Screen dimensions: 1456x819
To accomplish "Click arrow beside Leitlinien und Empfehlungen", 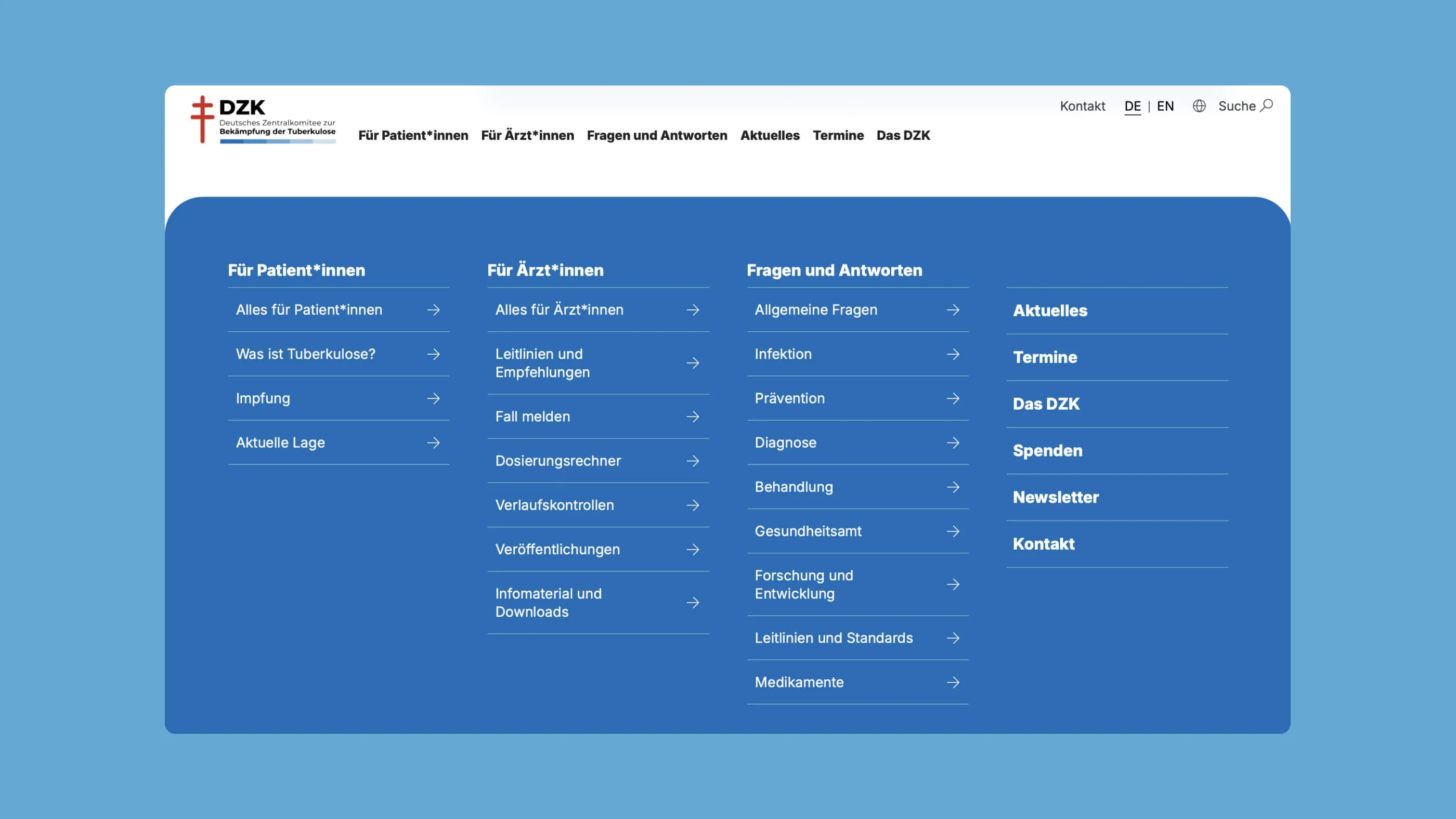I will pyautogui.click(x=693, y=363).
